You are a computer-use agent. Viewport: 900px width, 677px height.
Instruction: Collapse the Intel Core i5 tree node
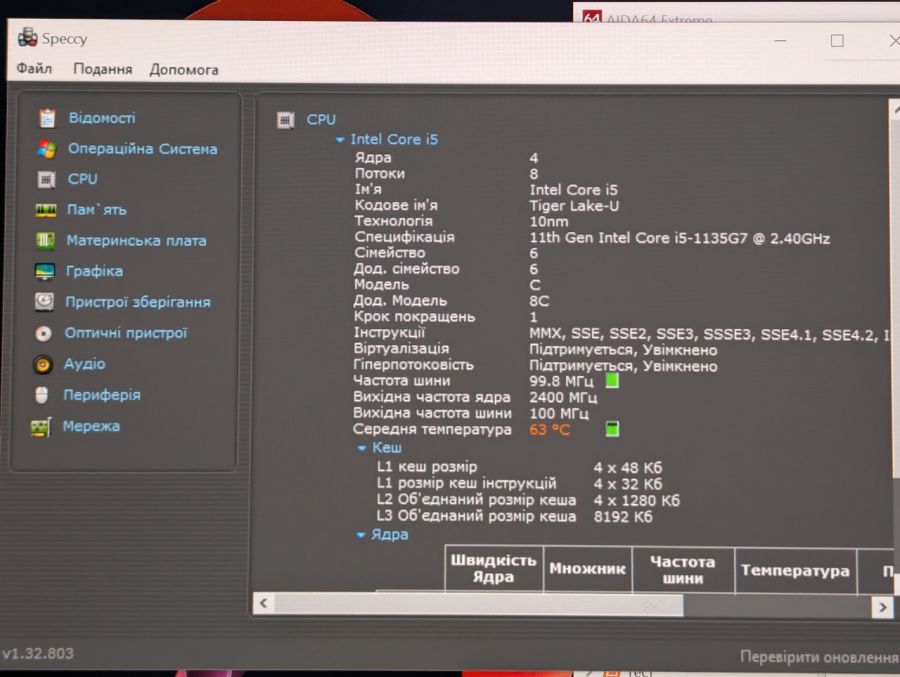point(340,140)
